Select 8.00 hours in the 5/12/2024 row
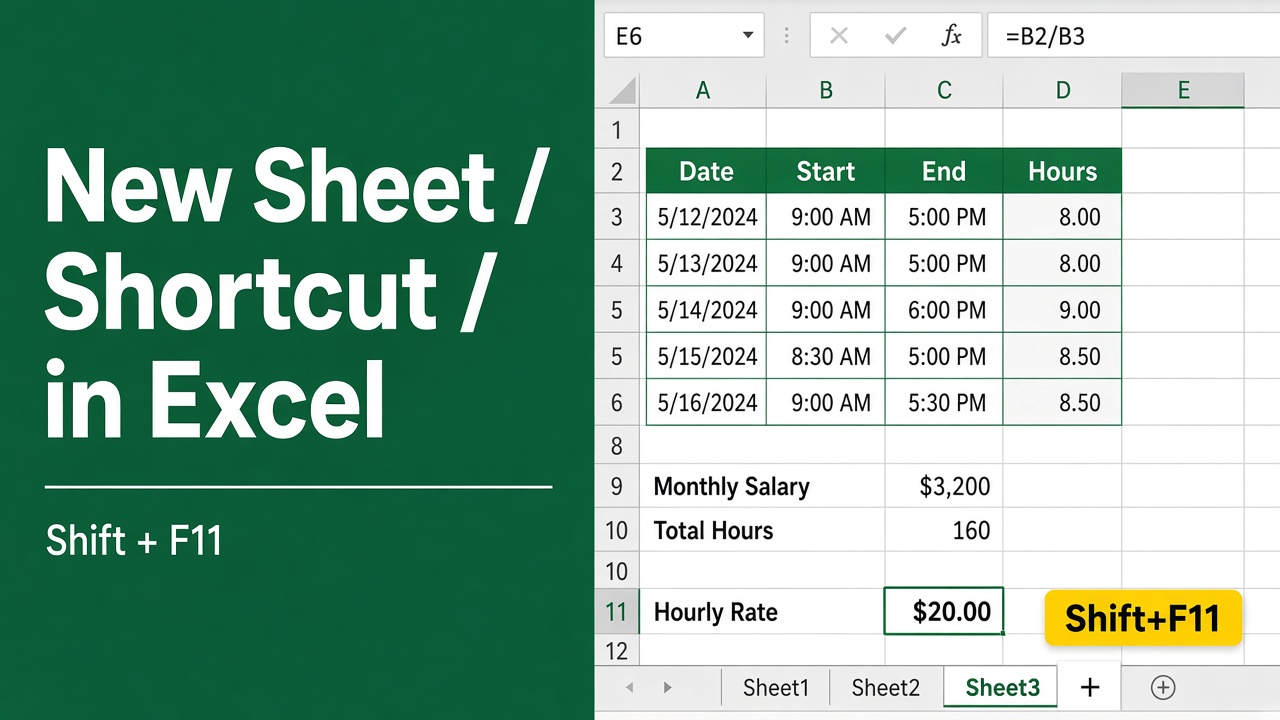1280x720 pixels. pyautogui.click(x=1062, y=217)
